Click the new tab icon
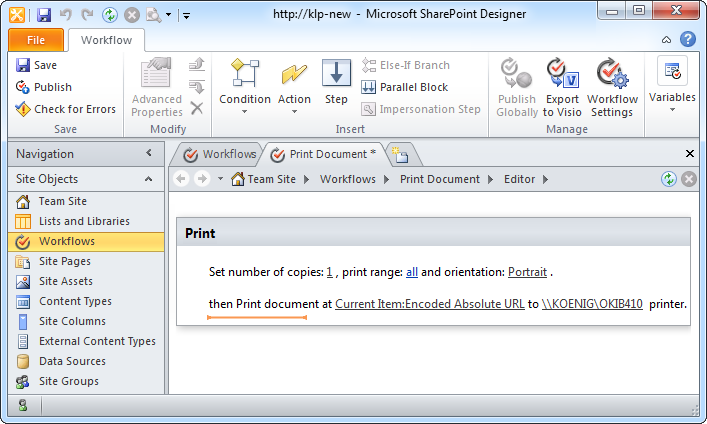 [400, 155]
